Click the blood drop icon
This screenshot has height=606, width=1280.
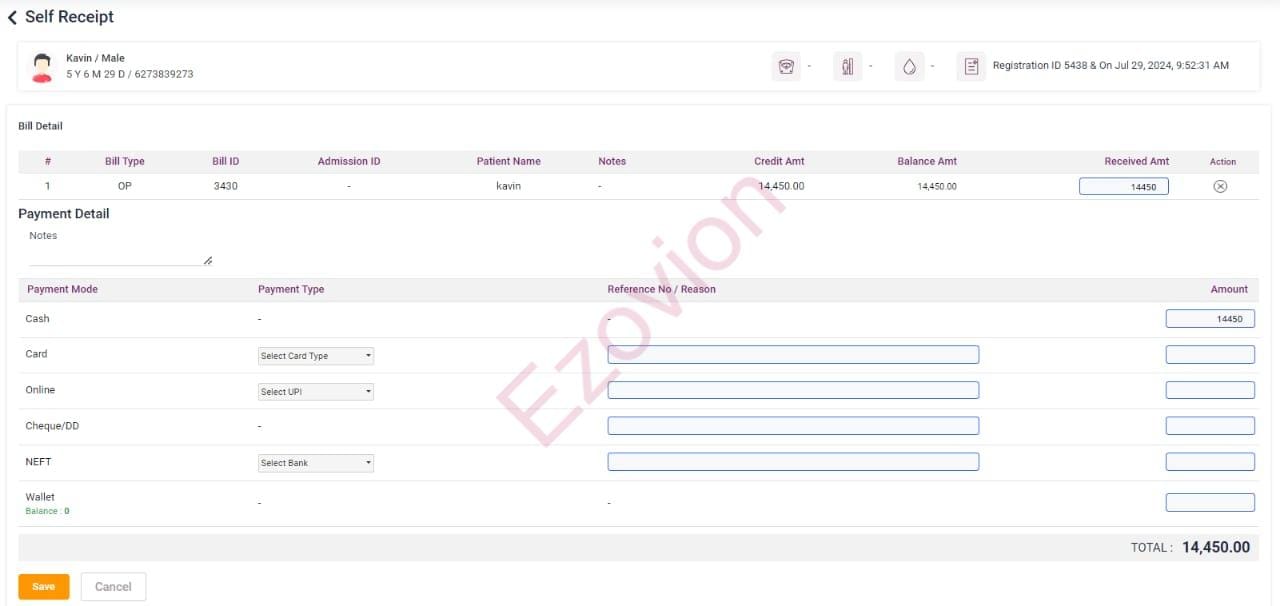point(909,67)
